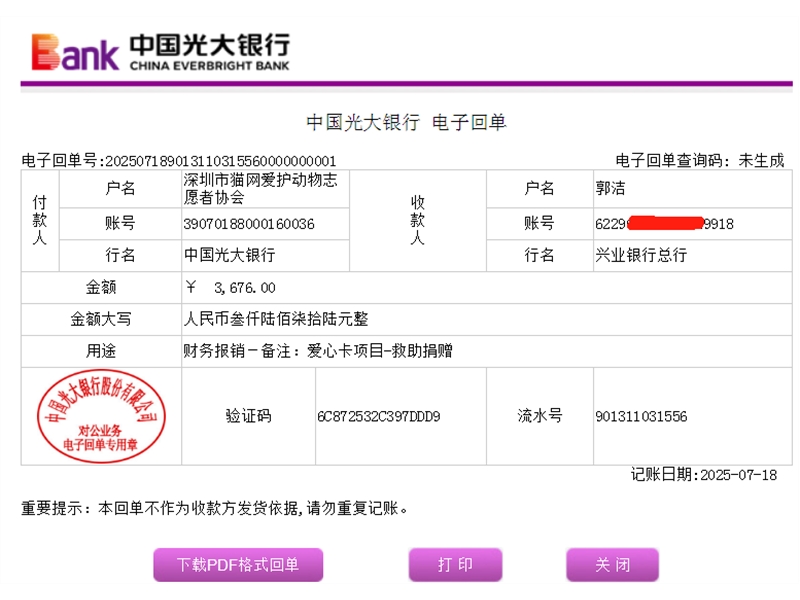Viewport: 800px width, 600px height.
Task: Select the receipt number 2025071890131103155600000000001
Action: [220, 161]
